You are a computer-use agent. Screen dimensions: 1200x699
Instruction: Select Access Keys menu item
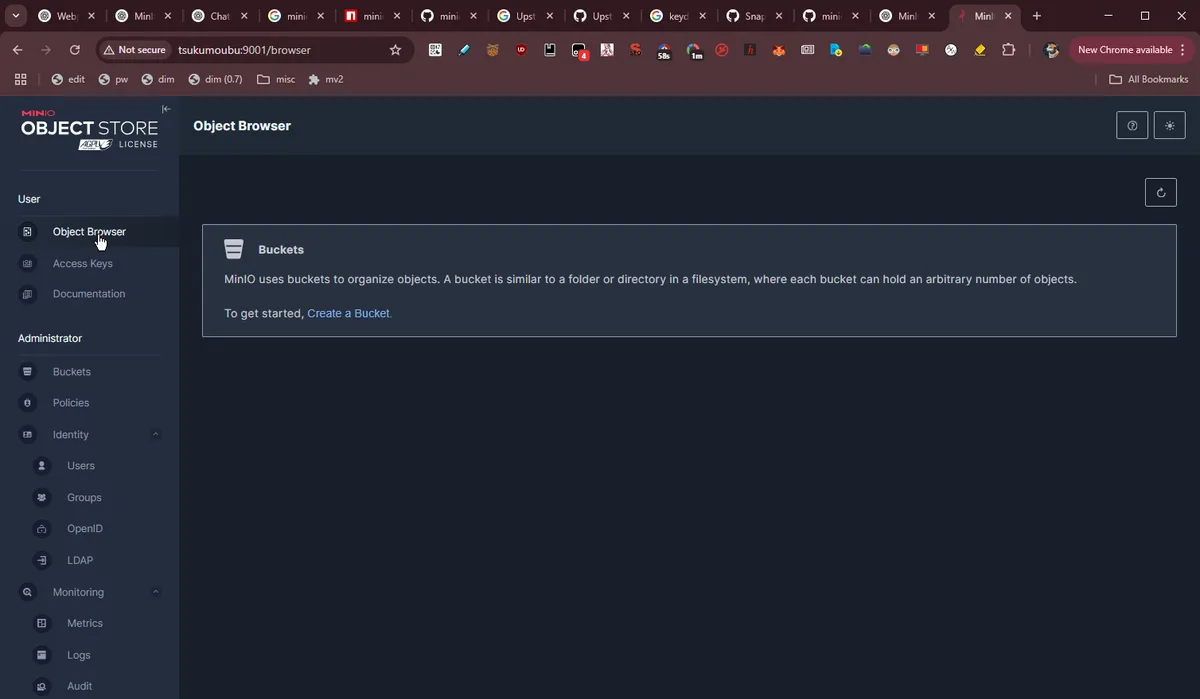click(82, 264)
